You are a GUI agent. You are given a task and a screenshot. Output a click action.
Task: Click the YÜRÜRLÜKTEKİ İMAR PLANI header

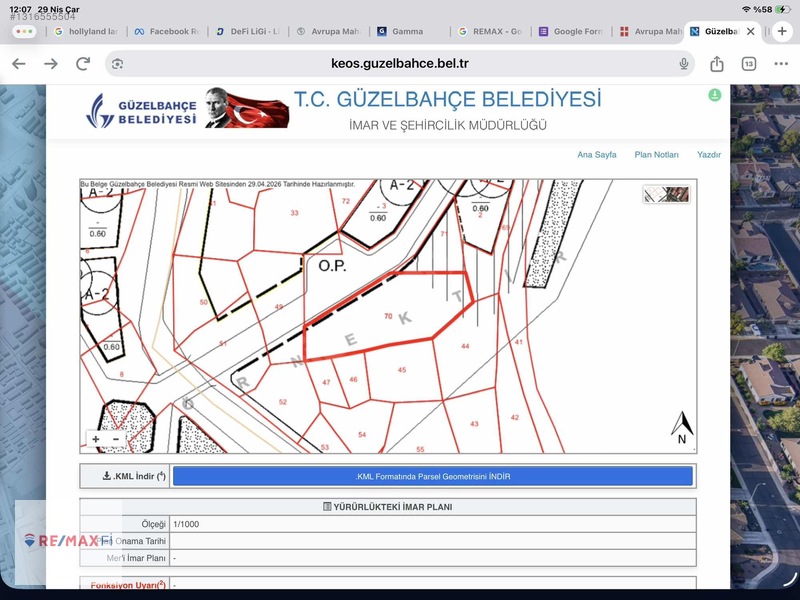[388, 507]
